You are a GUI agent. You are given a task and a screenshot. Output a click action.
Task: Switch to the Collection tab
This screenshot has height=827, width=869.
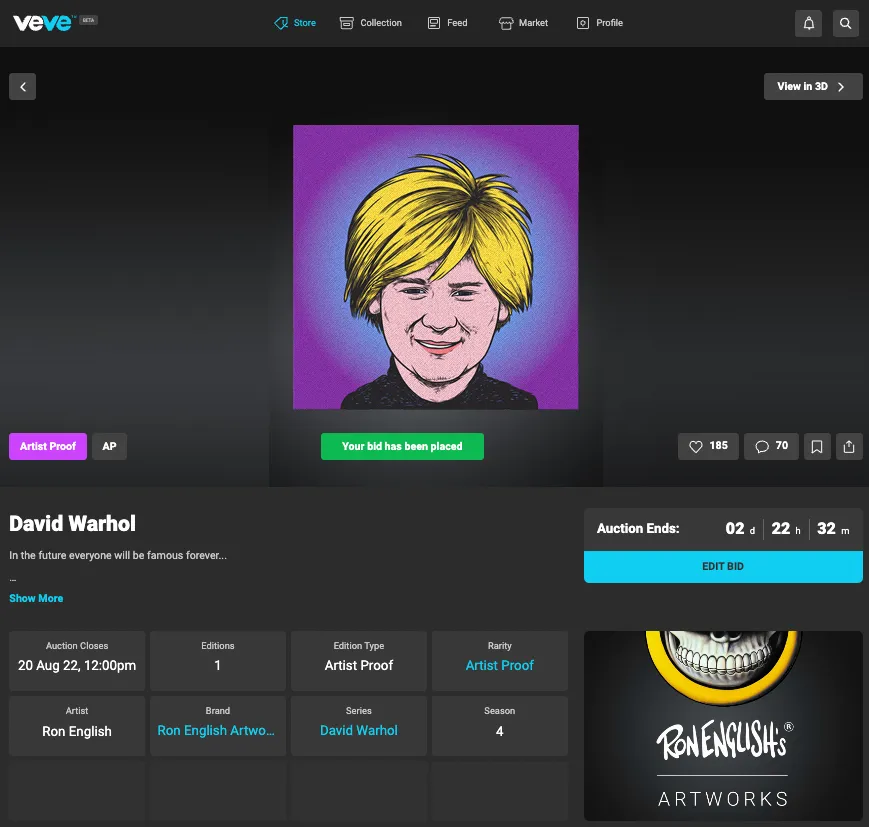(370, 23)
